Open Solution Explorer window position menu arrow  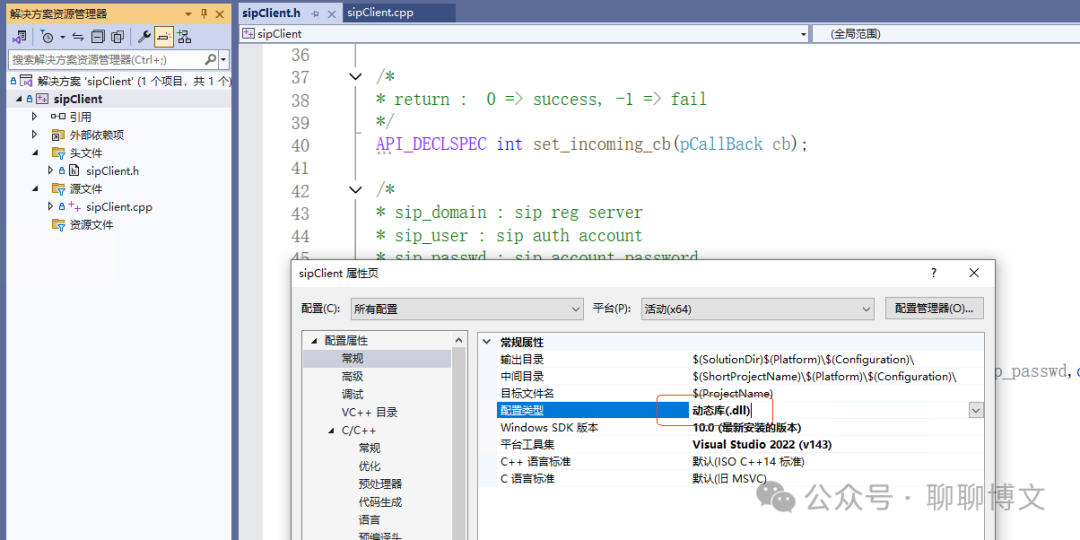(189, 14)
